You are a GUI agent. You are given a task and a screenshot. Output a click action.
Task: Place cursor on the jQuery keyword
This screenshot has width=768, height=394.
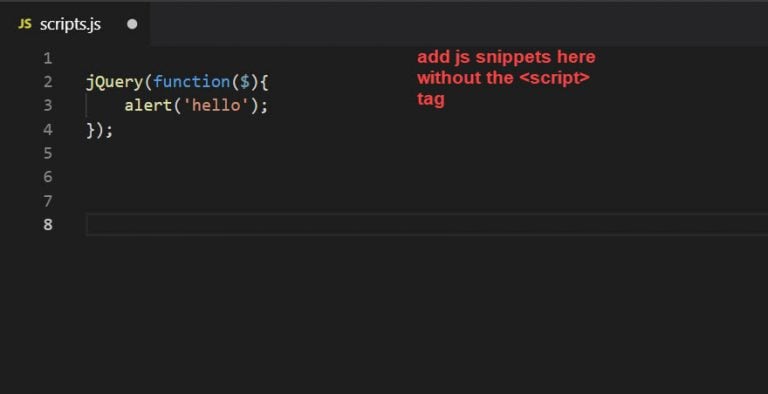(x=115, y=82)
